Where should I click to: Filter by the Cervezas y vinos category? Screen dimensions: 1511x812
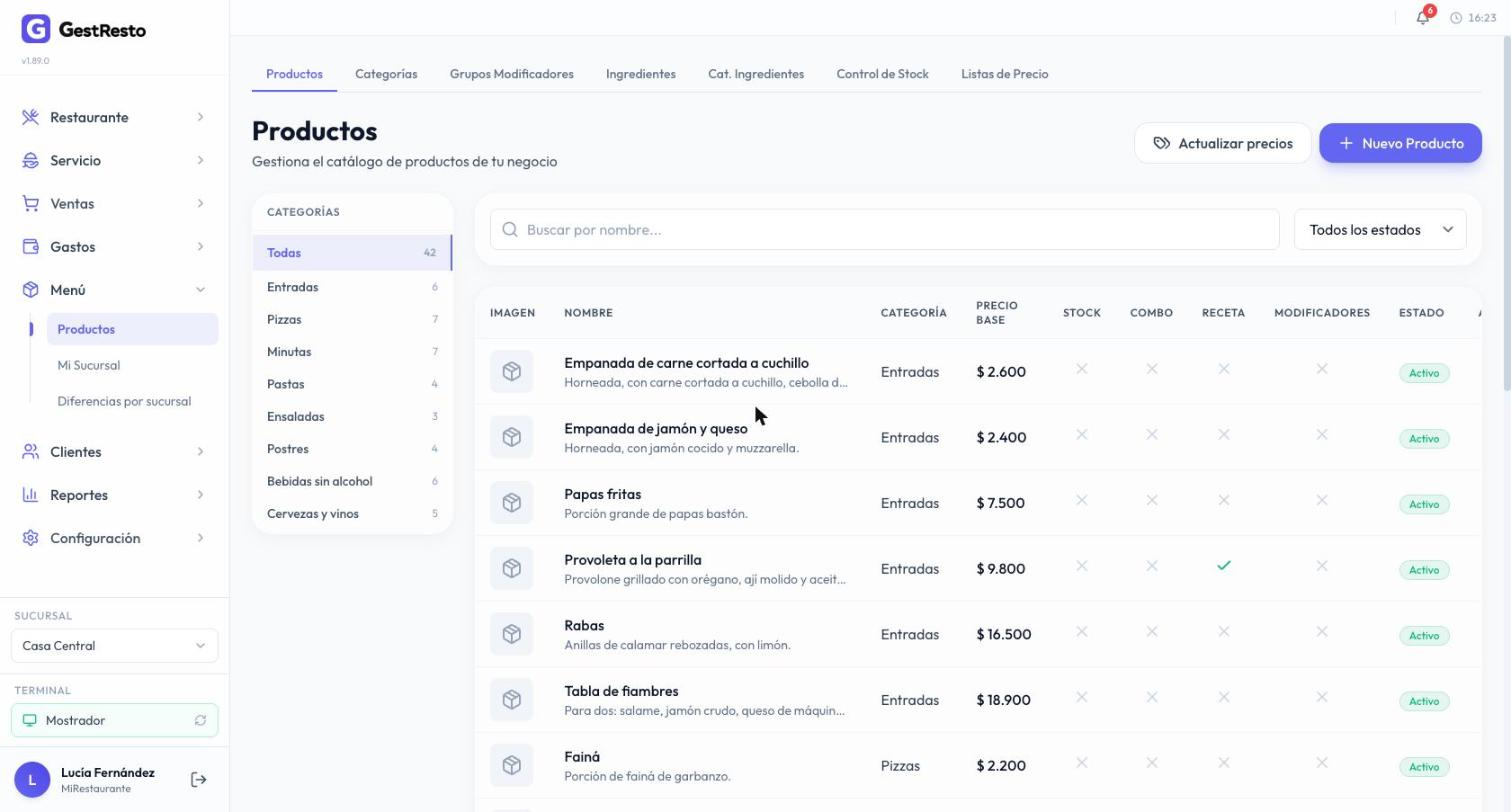click(352, 514)
